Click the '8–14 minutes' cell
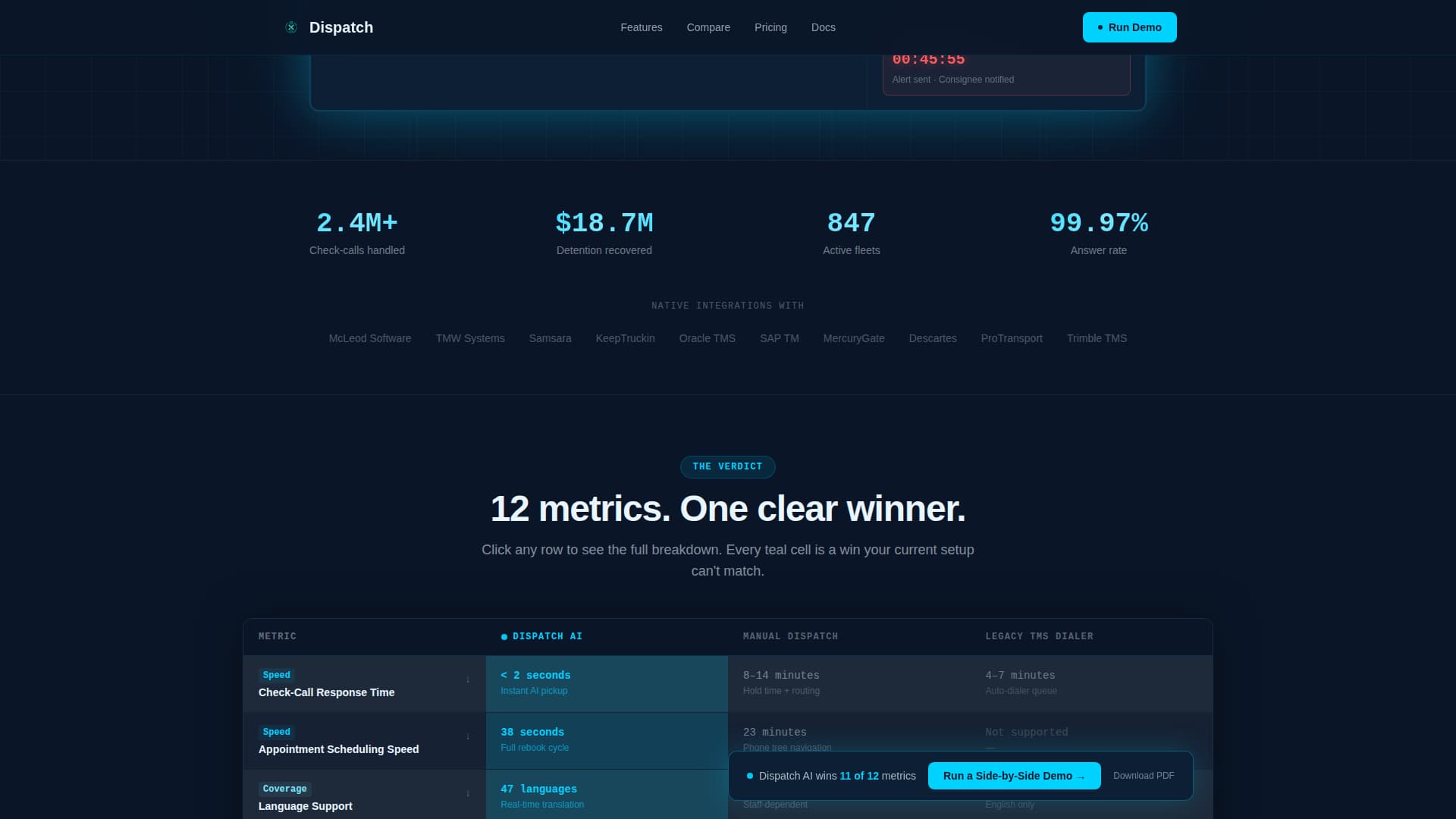The width and height of the screenshot is (1456, 819). click(849, 684)
